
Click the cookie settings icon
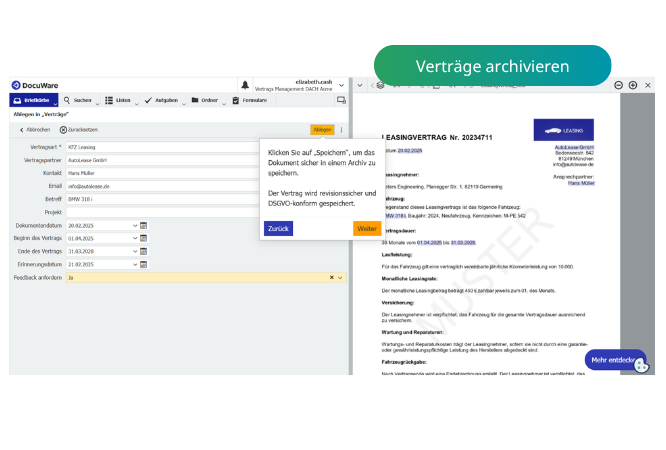click(x=641, y=365)
